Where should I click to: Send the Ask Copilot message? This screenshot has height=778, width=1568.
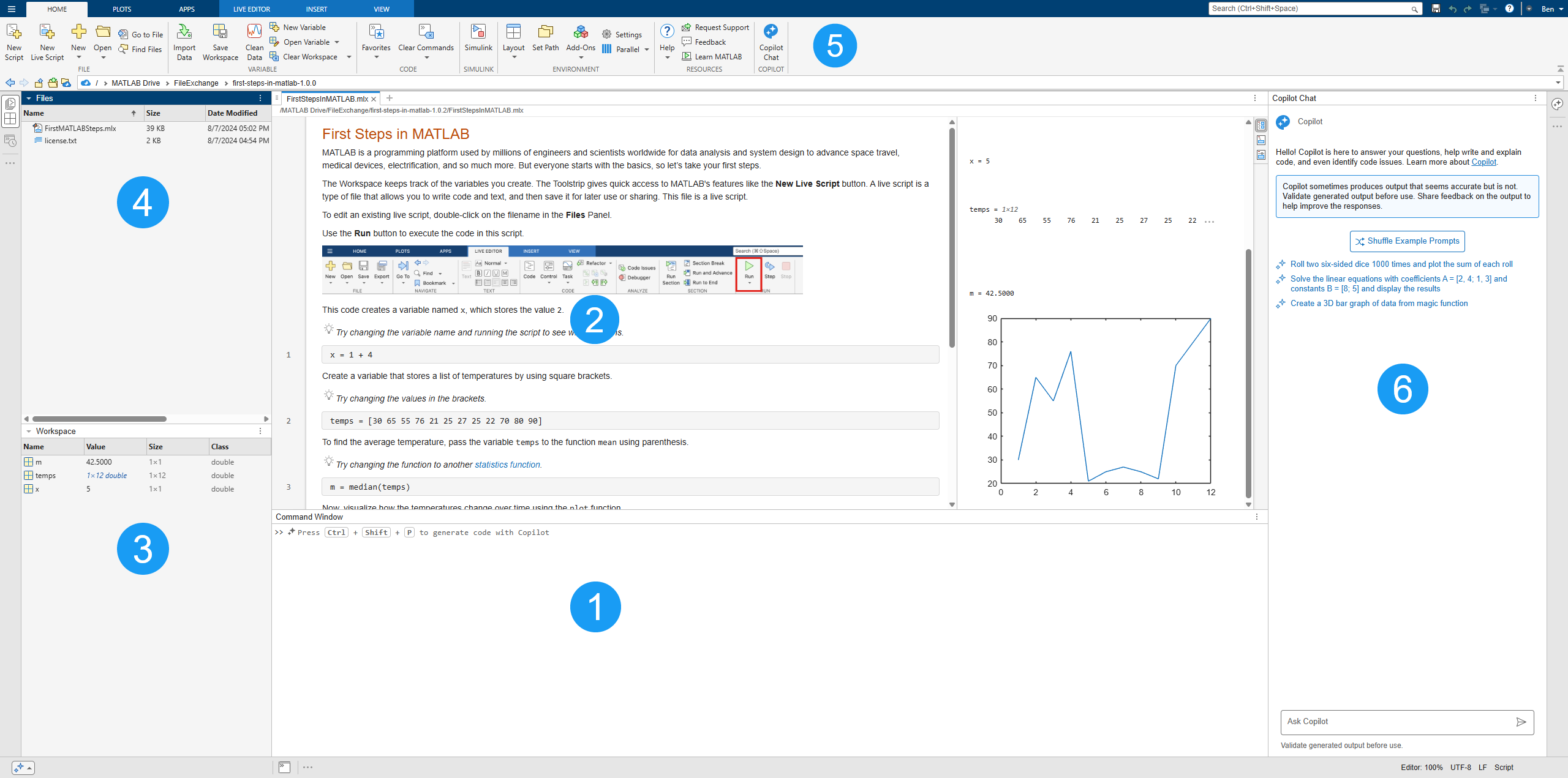pyautogui.click(x=1521, y=722)
